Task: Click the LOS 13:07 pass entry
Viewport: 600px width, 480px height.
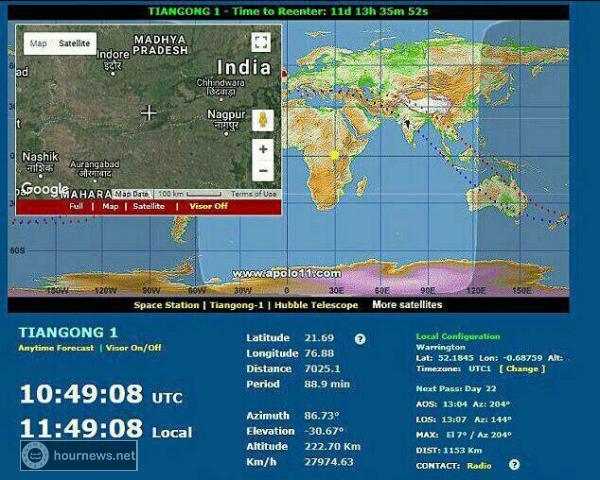Action: (x=464, y=420)
